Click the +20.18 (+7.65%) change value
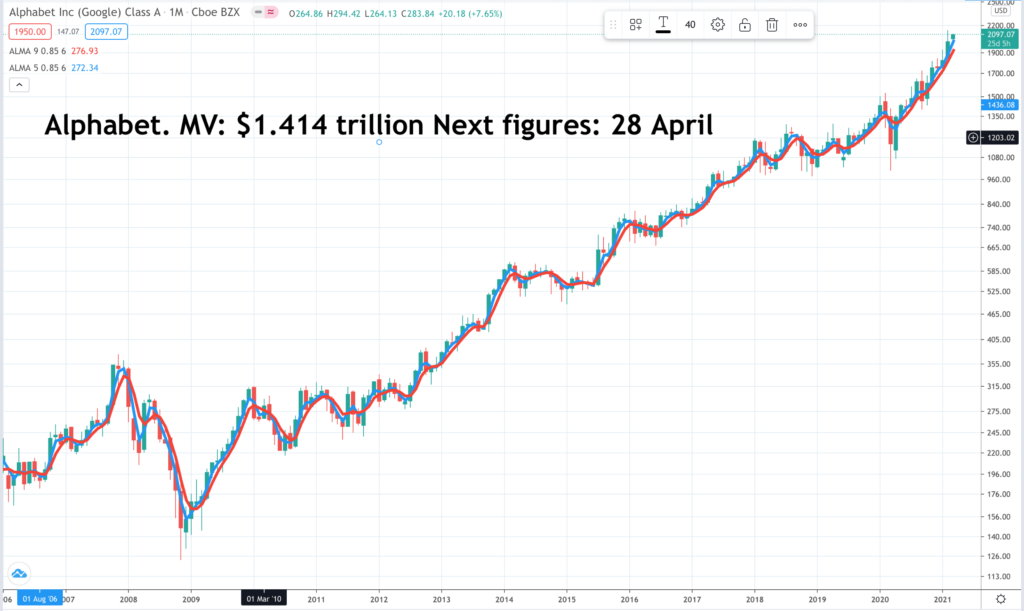The image size is (1024, 611). [470, 13]
